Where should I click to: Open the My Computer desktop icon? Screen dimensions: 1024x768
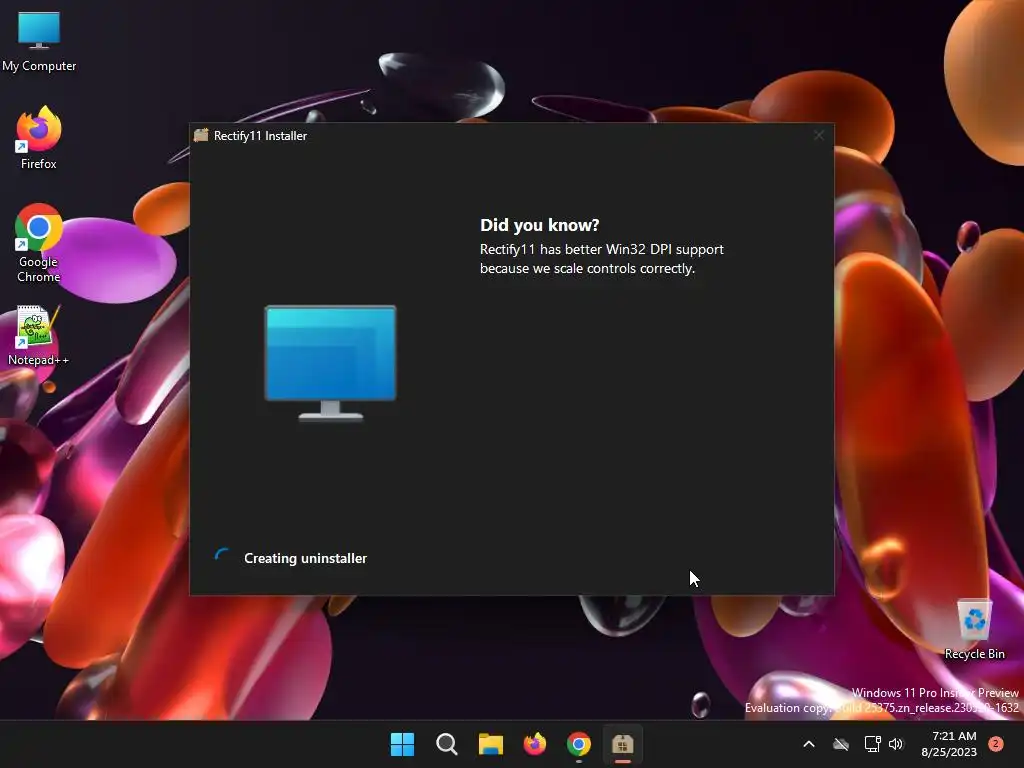point(39,41)
